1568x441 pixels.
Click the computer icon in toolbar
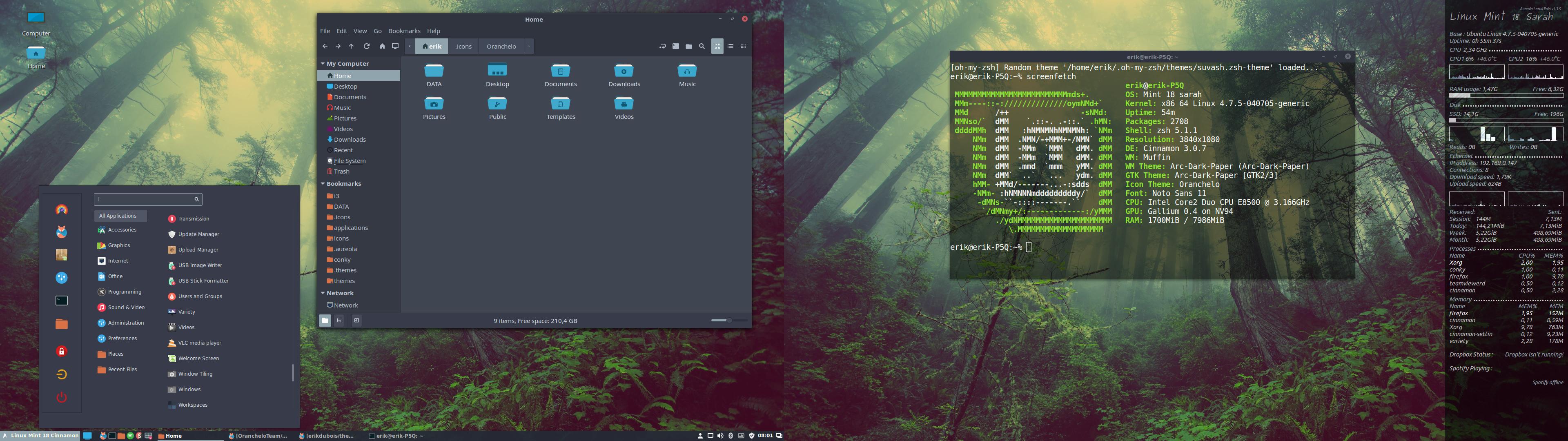[x=395, y=46]
